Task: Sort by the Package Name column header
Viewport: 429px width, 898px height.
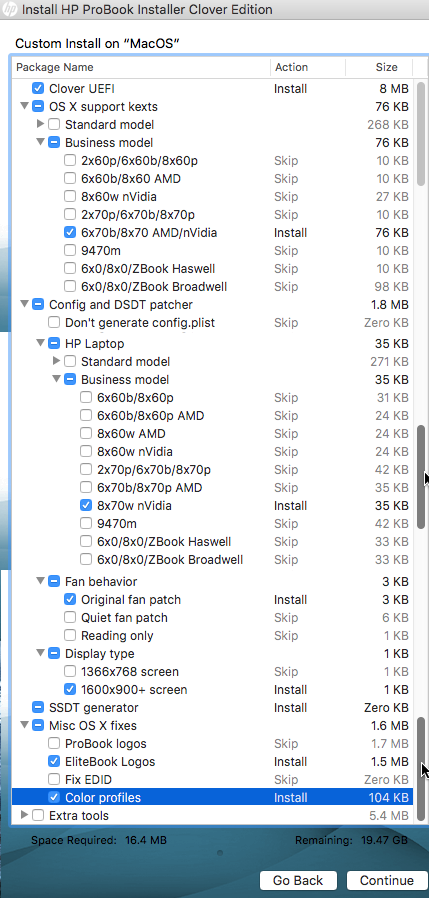Action: [x=141, y=68]
